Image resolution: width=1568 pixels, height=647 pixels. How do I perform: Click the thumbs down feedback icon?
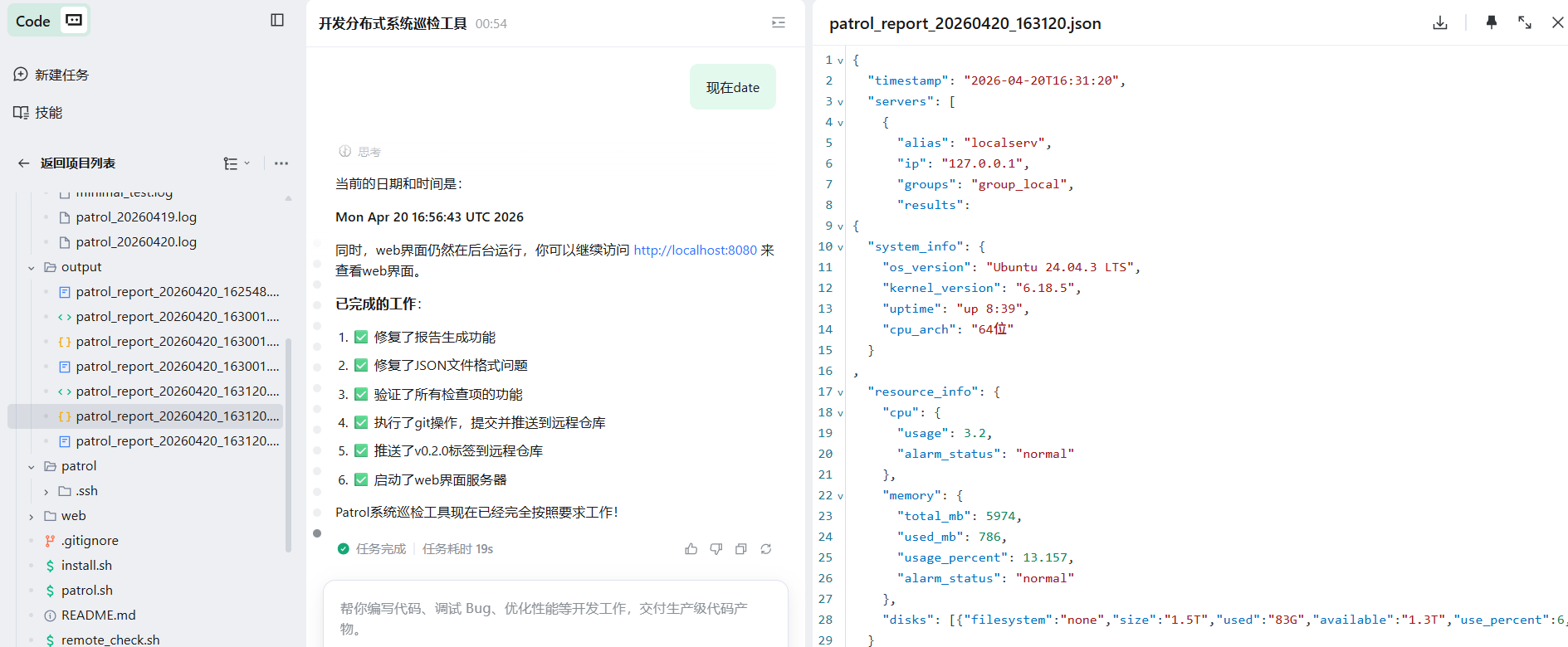coord(716,549)
